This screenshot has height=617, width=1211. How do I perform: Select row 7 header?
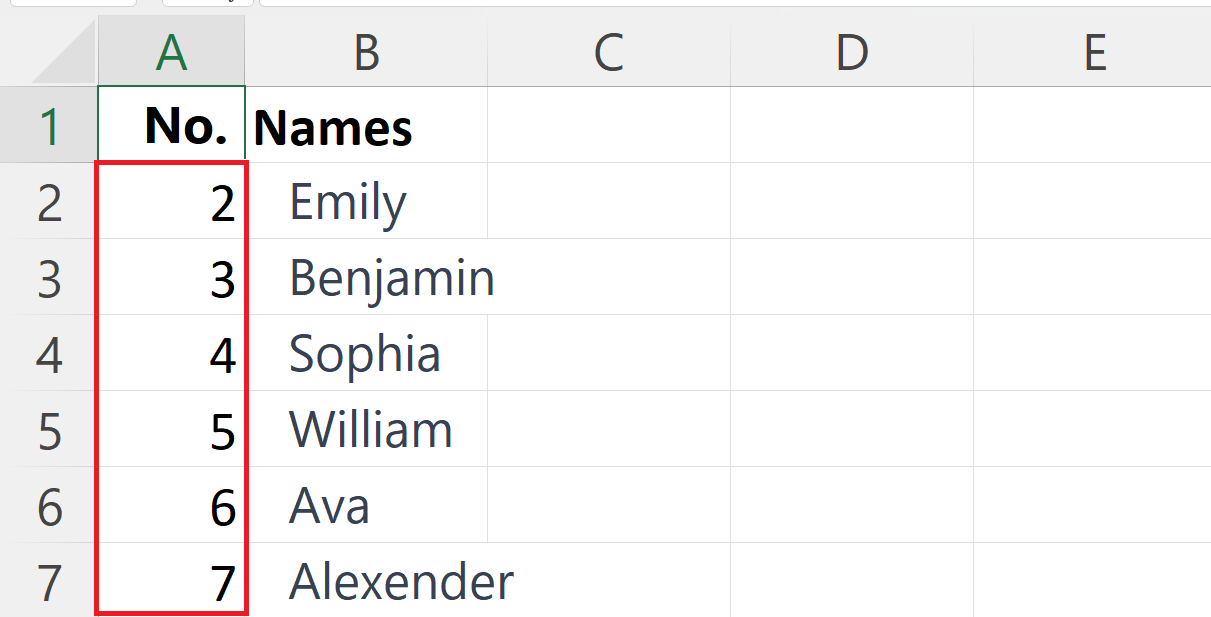pos(48,580)
